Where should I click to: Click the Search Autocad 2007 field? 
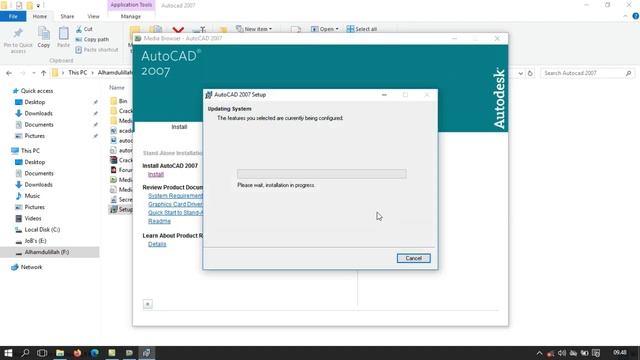point(587,73)
